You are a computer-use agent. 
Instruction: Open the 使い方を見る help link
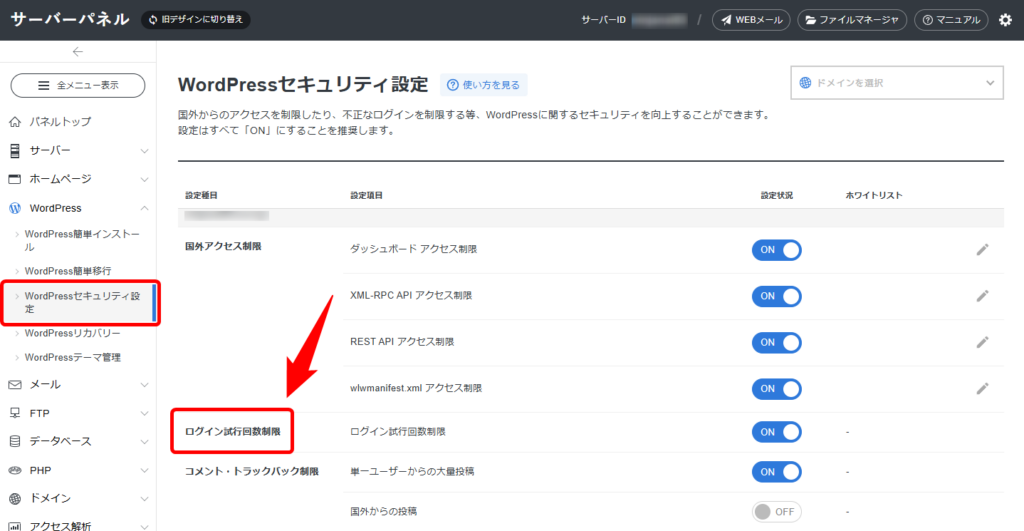[485, 85]
